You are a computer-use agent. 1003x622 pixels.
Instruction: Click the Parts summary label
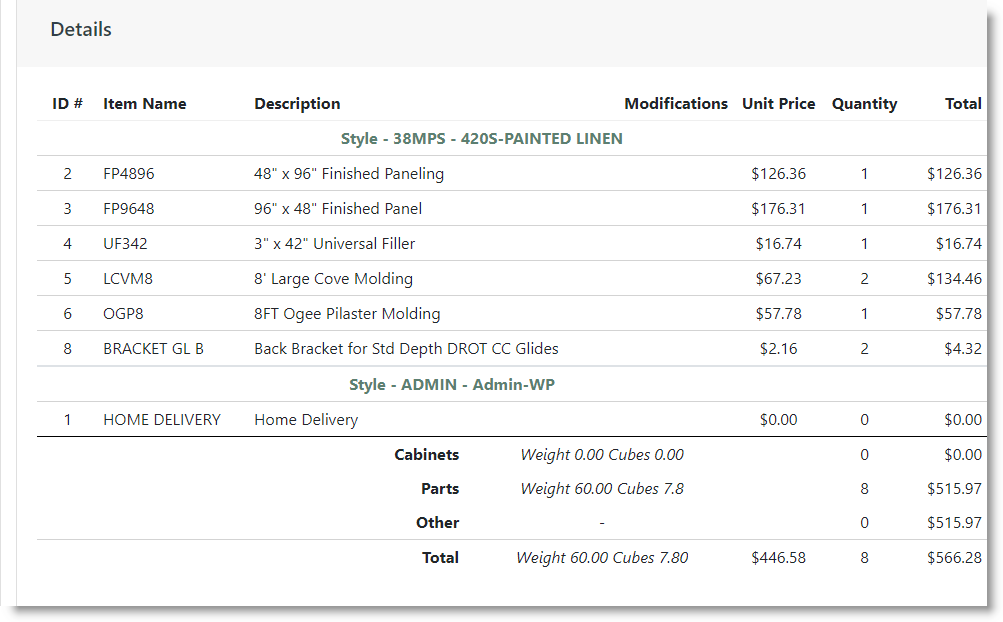(440, 489)
